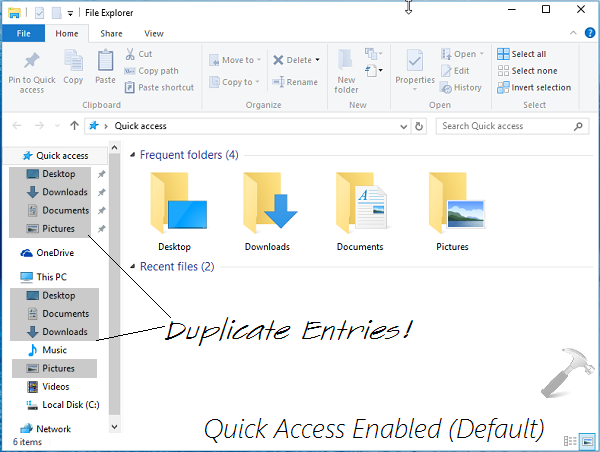
Task: Open file History
Action: coord(461,88)
